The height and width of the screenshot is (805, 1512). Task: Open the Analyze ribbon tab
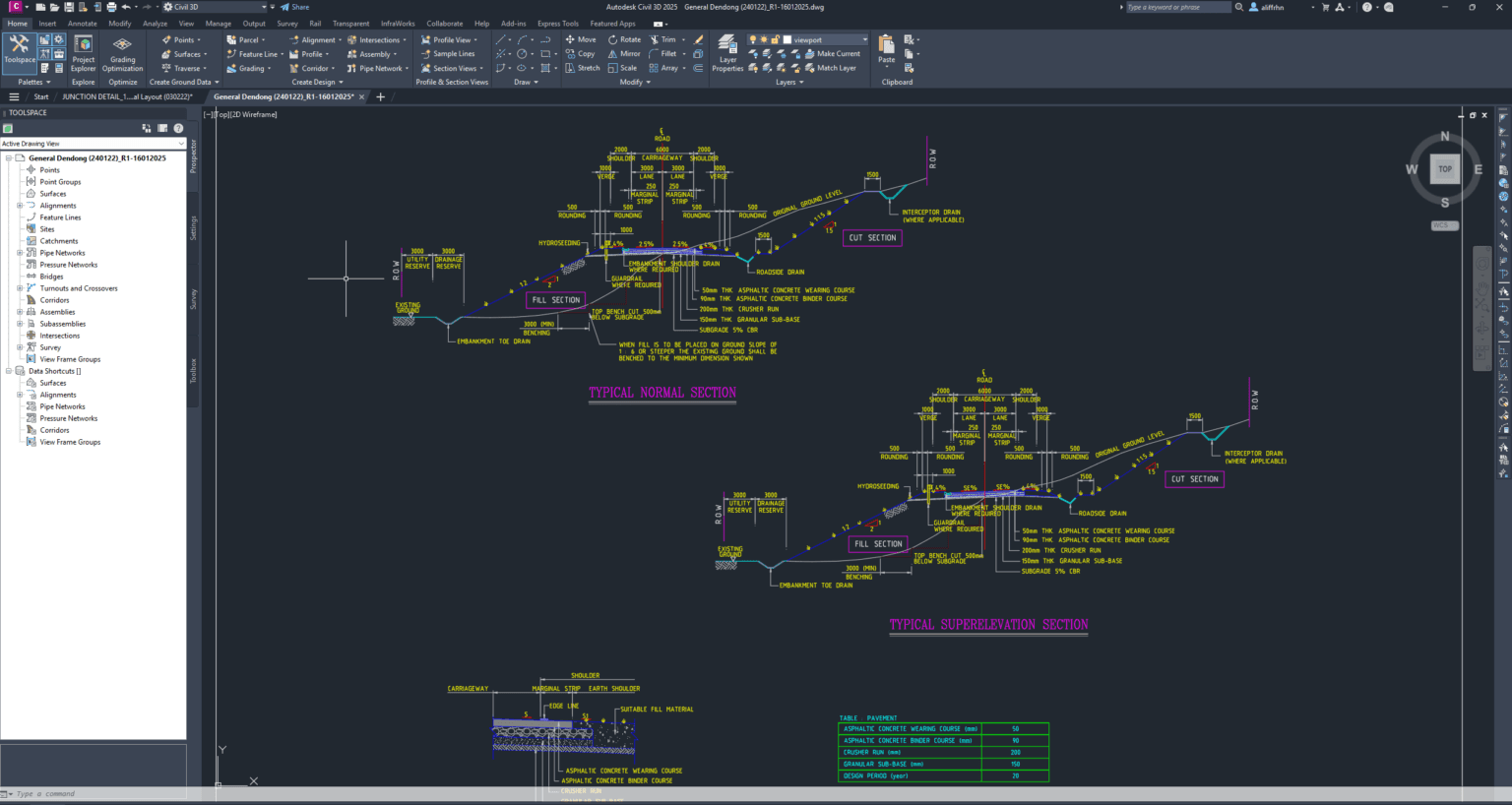click(x=155, y=24)
